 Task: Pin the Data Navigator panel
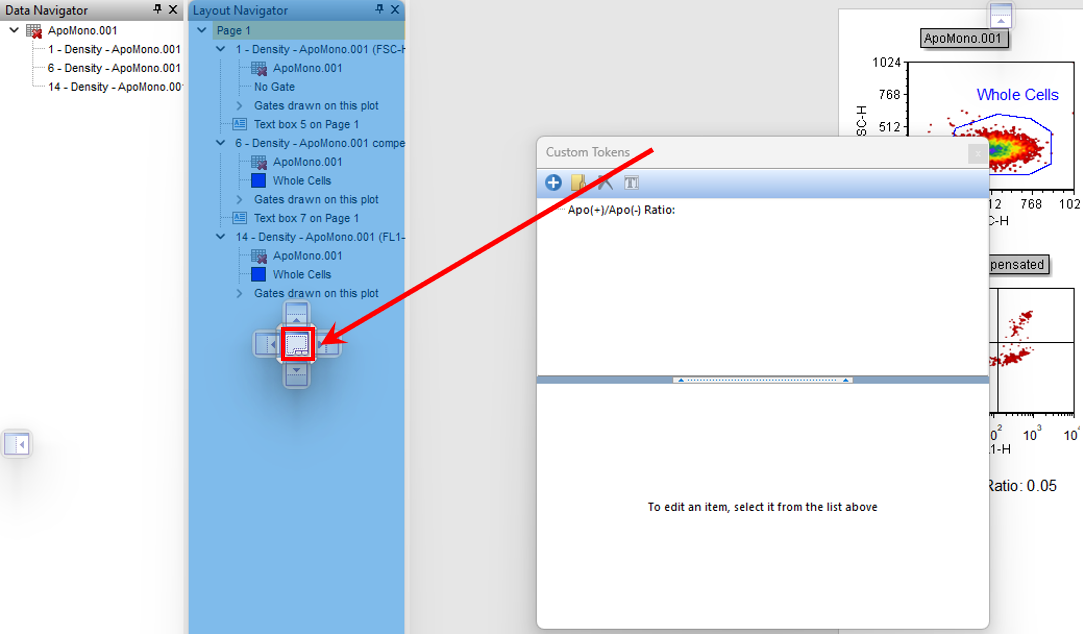pyautogui.click(x=157, y=9)
